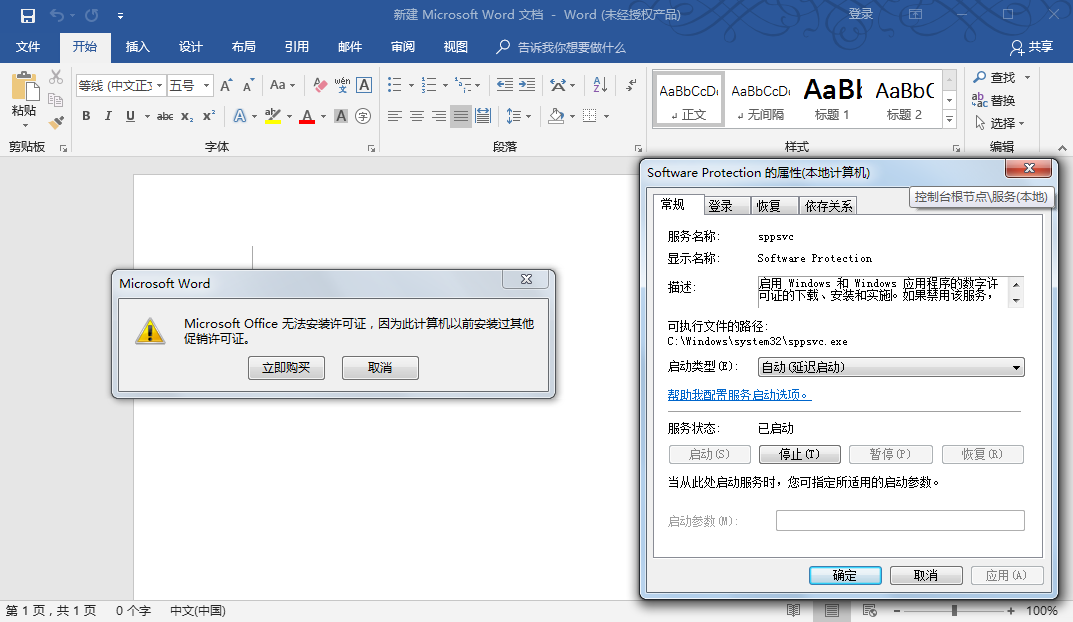The height and width of the screenshot is (622, 1073).
Task: Apply enclosed character icon
Action: pyautogui.click(x=363, y=116)
